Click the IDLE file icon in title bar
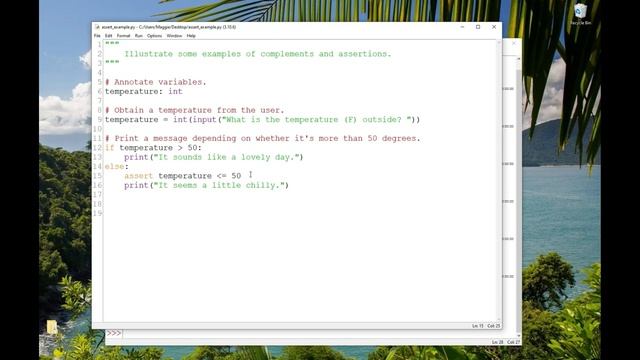 pos(97,27)
